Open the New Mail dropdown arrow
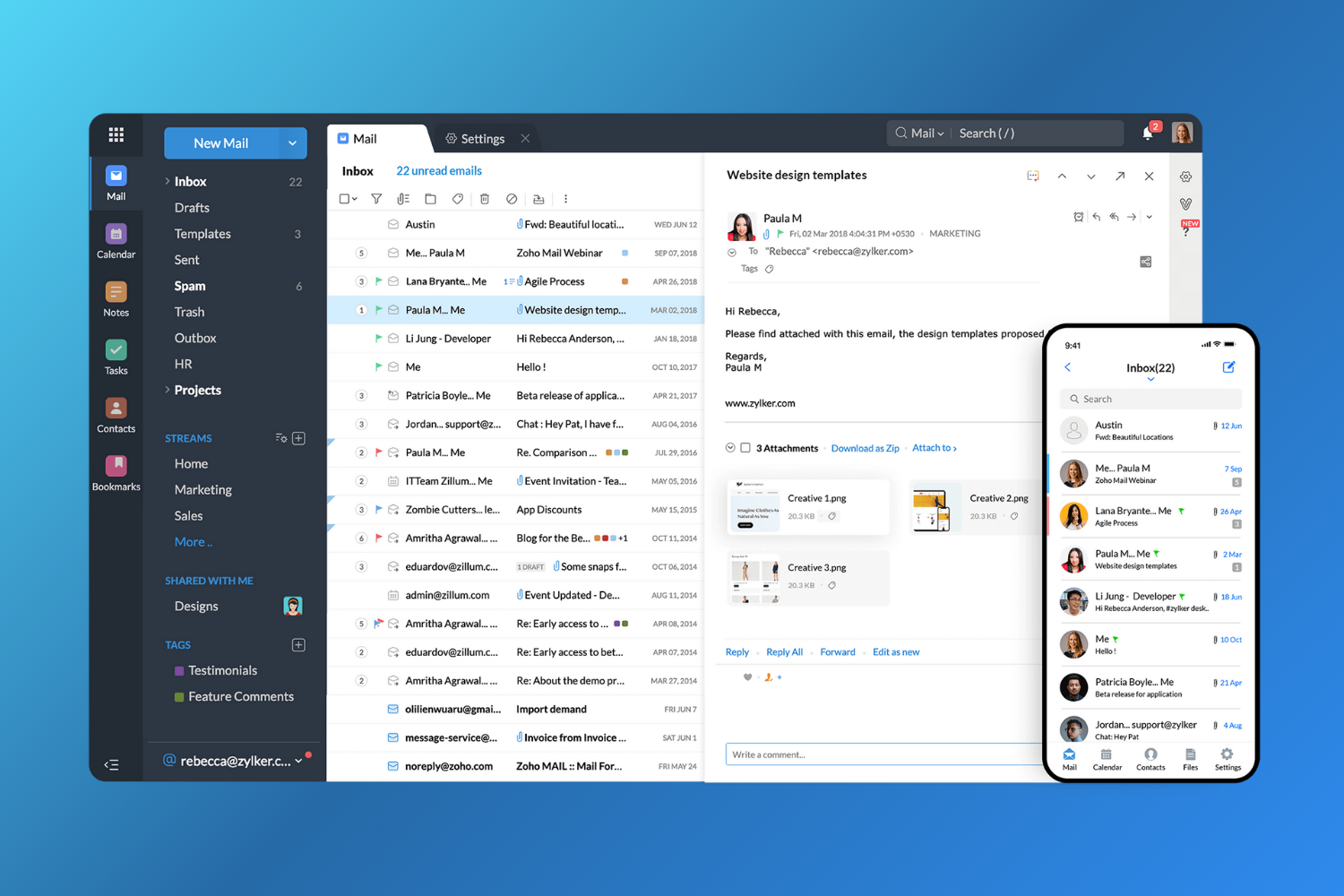 pos(292,142)
